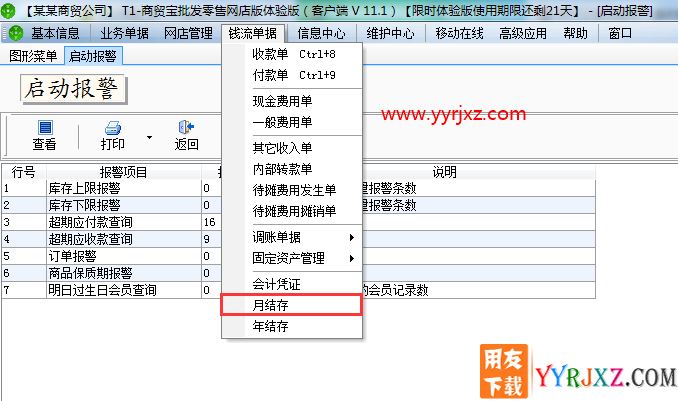Click the 查看 view icon in toolbar
The height and width of the screenshot is (401, 678).
45,128
